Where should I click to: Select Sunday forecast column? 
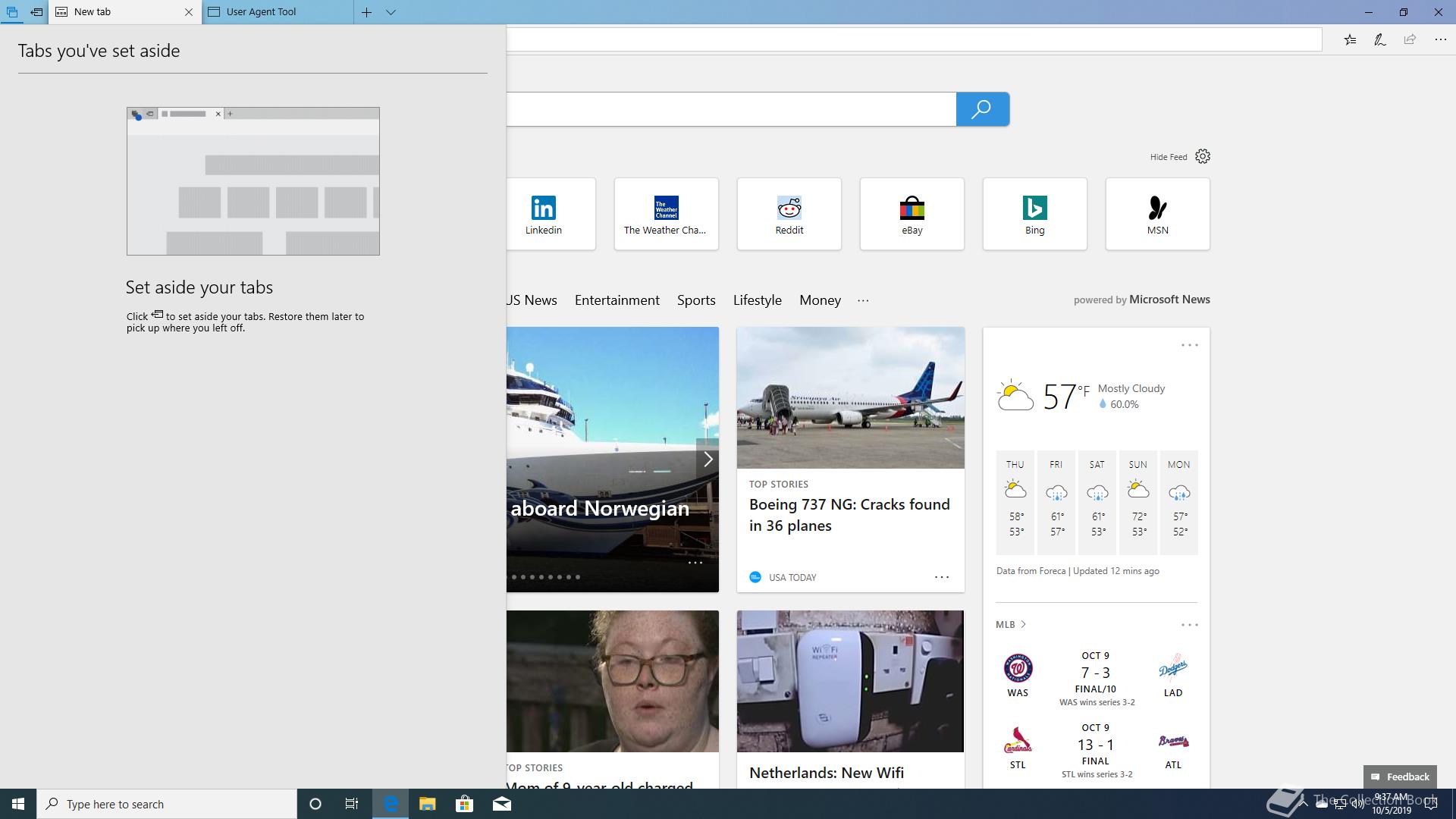(x=1138, y=502)
